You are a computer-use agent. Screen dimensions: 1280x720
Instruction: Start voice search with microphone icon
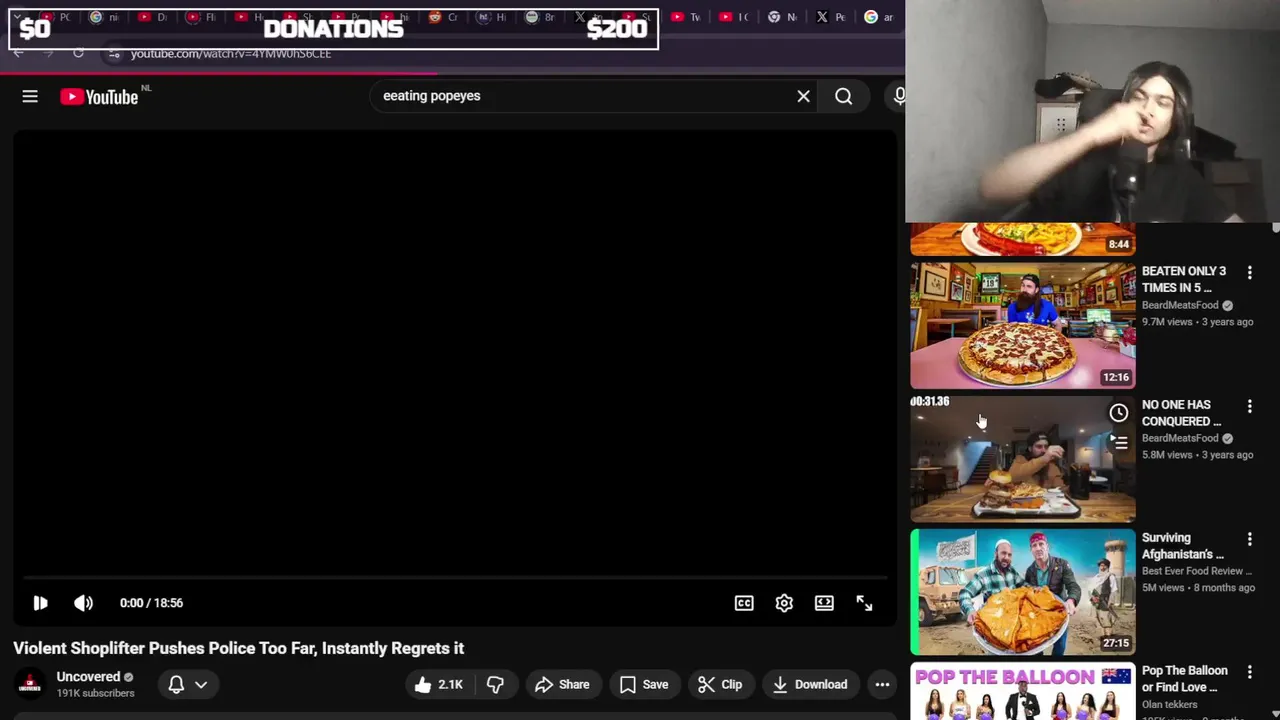899,96
